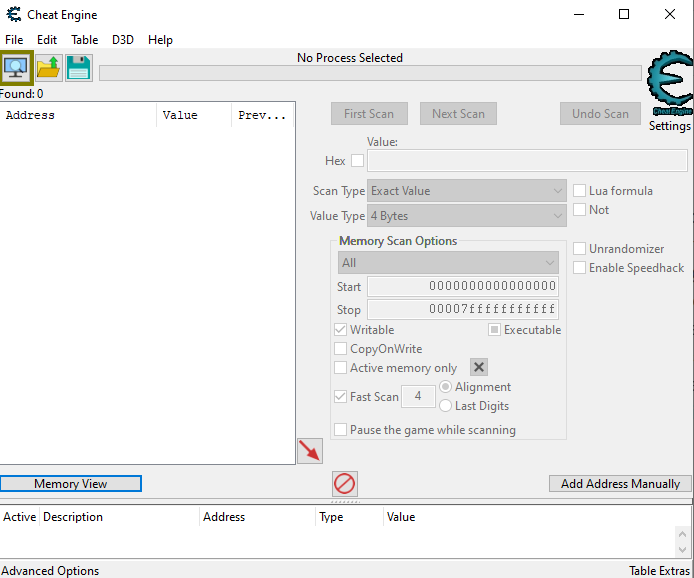This screenshot has width=694, height=578.
Task: Click the X icon beside Active memory only
Action: coord(479,368)
